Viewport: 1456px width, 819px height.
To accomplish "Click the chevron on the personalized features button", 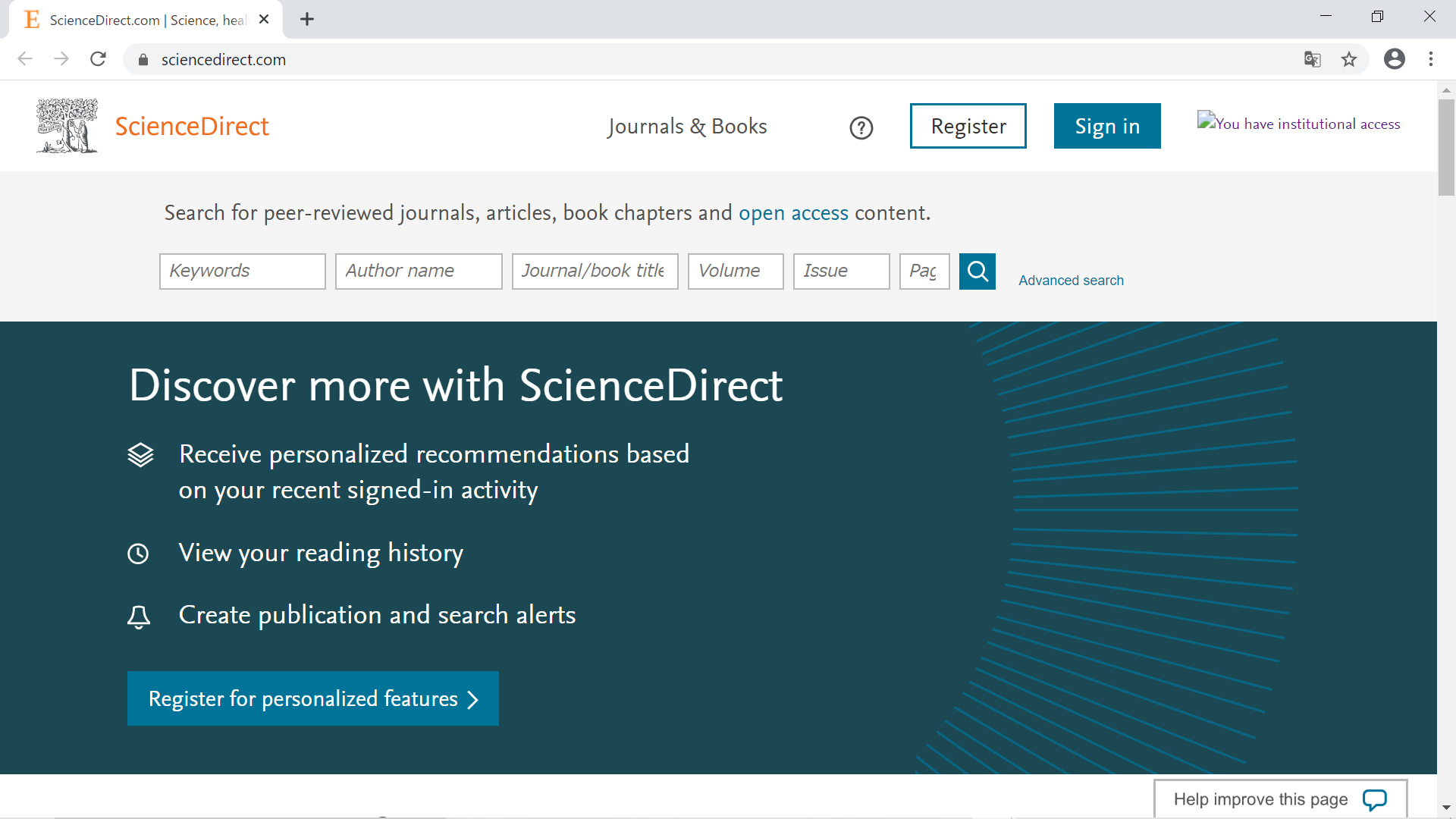I will pyautogui.click(x=473, y=699).
